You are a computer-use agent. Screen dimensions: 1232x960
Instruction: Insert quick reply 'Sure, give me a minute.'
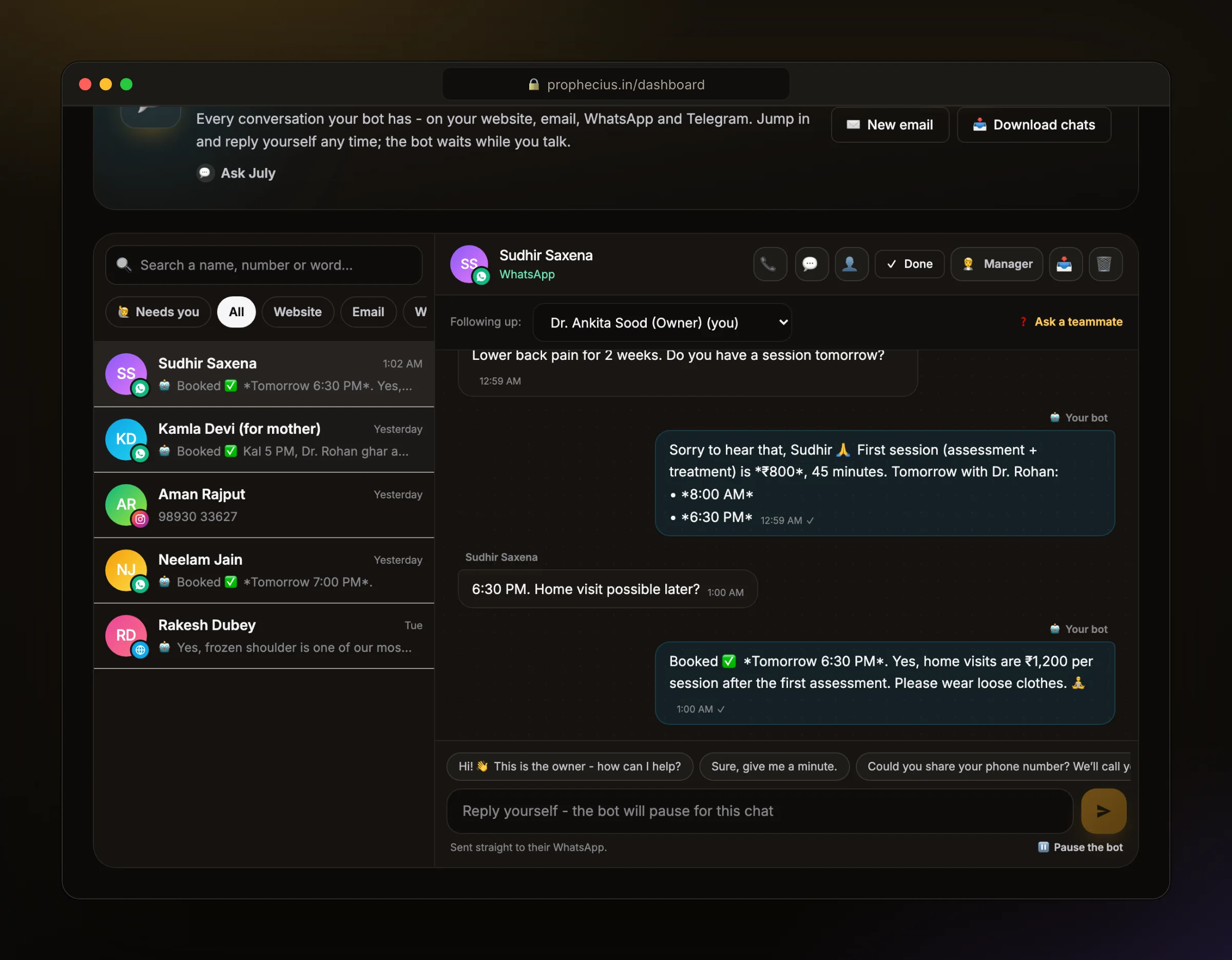(x=774, y=766)
